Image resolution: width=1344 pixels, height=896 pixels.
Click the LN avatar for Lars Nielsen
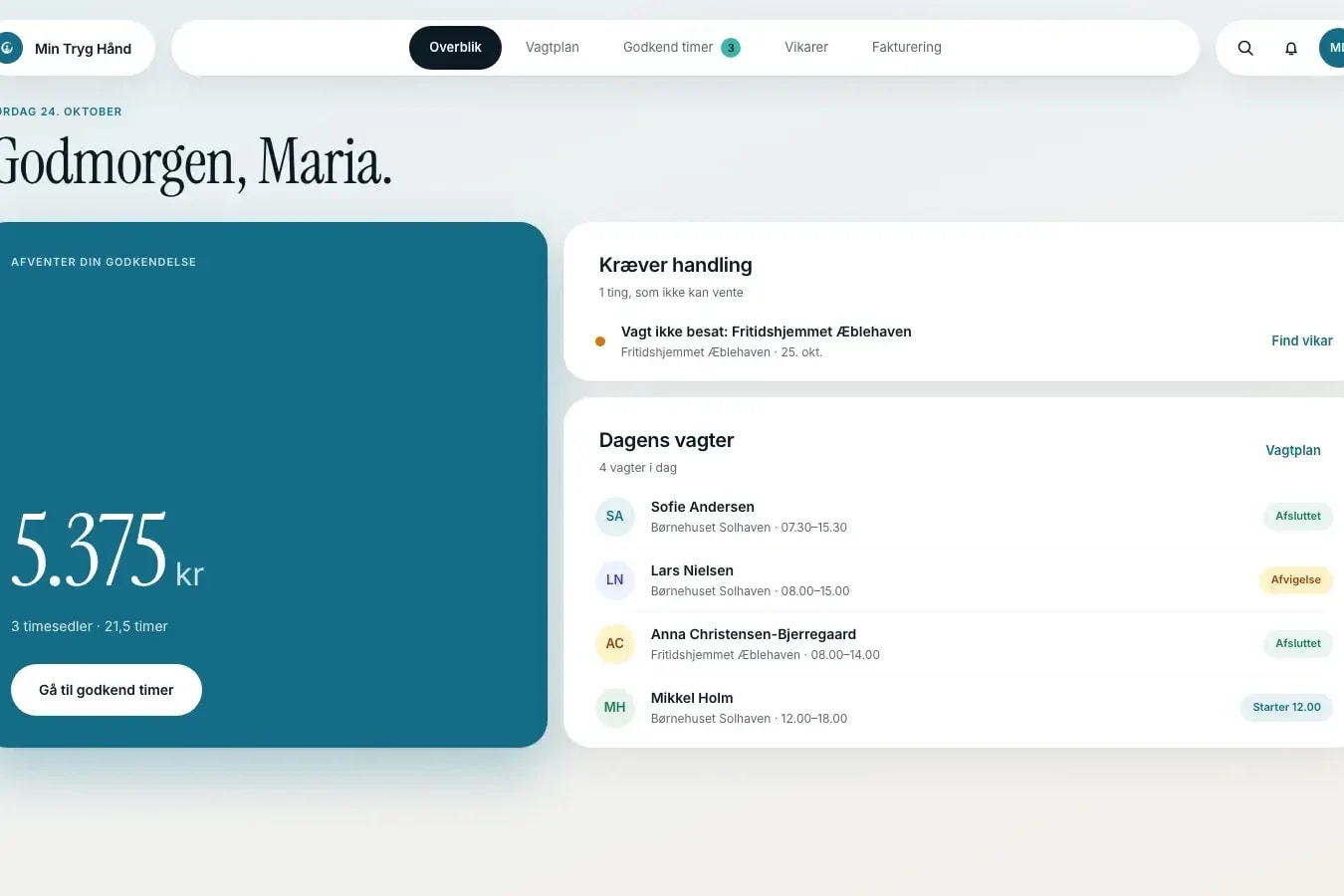tap(615, 580)
